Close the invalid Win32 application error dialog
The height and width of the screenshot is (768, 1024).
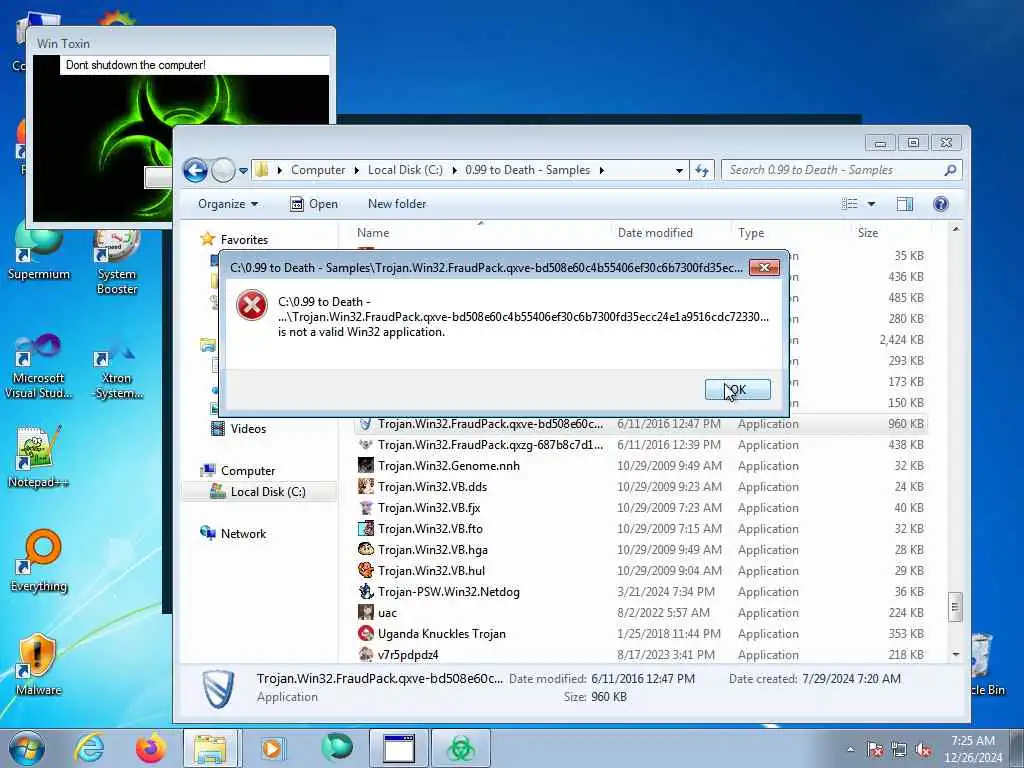click(764, 267)
